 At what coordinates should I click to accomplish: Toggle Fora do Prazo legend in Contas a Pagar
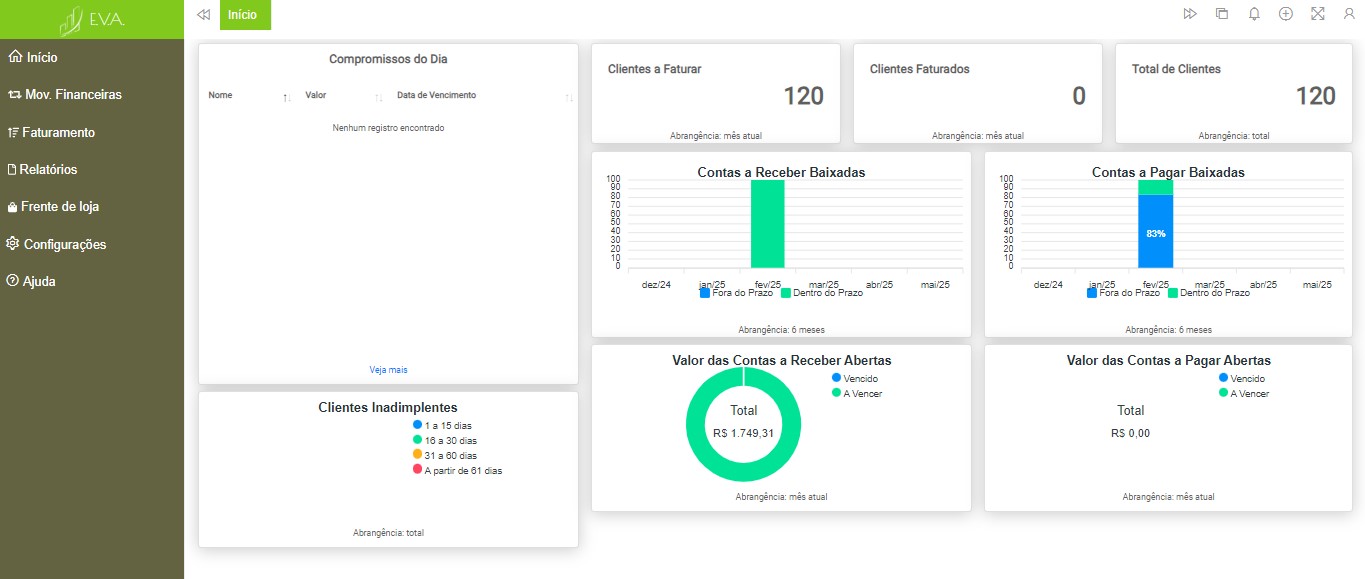tap(1125, 293)
